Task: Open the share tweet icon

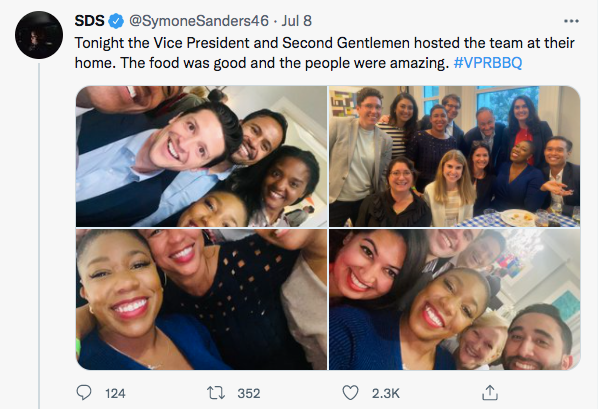Action: [489, 392]
